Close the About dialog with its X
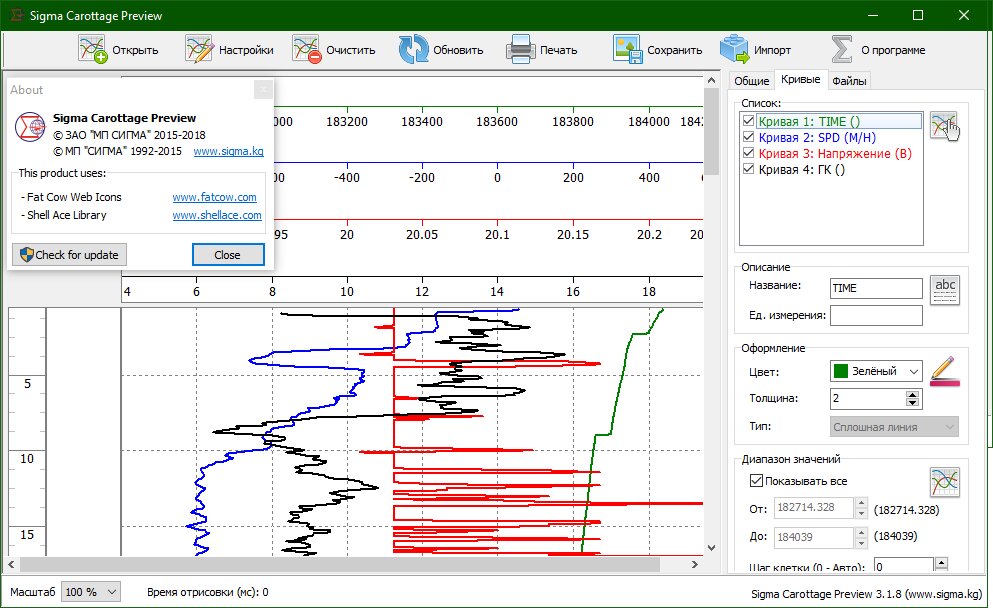 pyautogui.click(x=263, y=90)
